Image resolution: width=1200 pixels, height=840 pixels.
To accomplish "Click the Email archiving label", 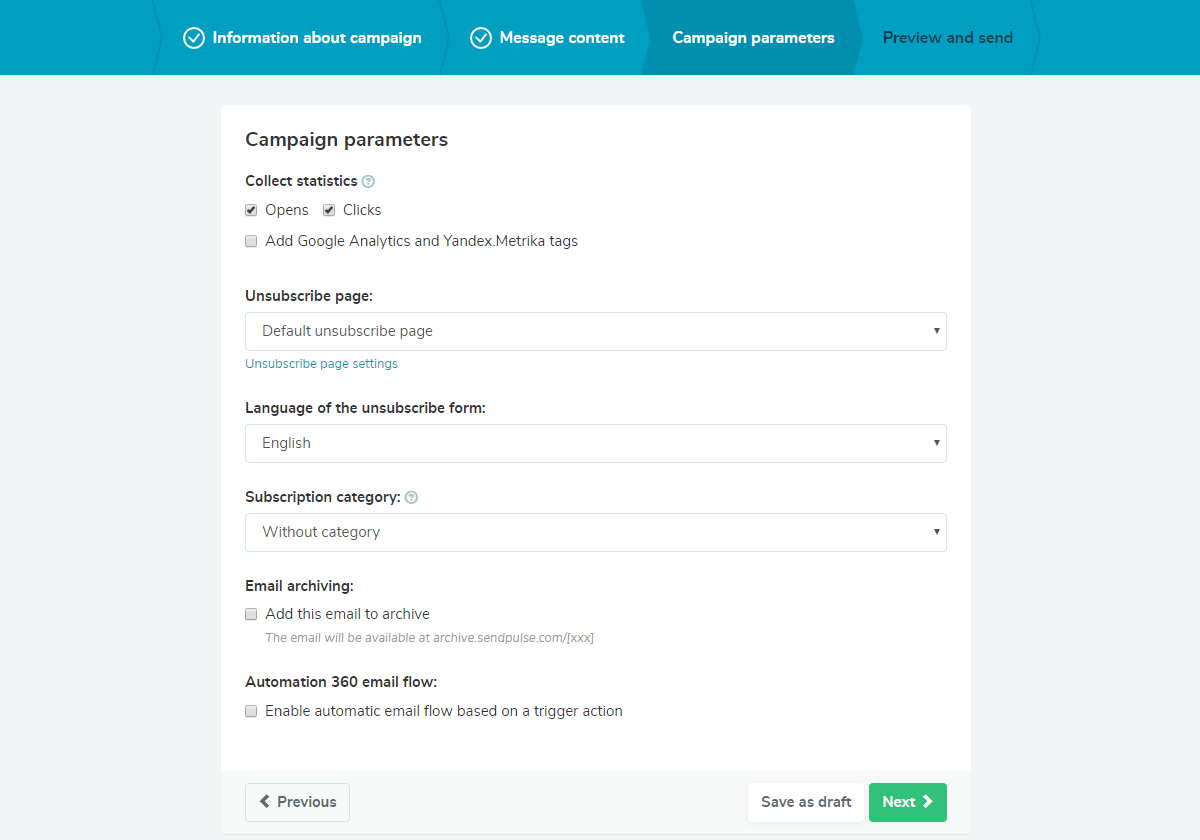I will coord(299,586).
